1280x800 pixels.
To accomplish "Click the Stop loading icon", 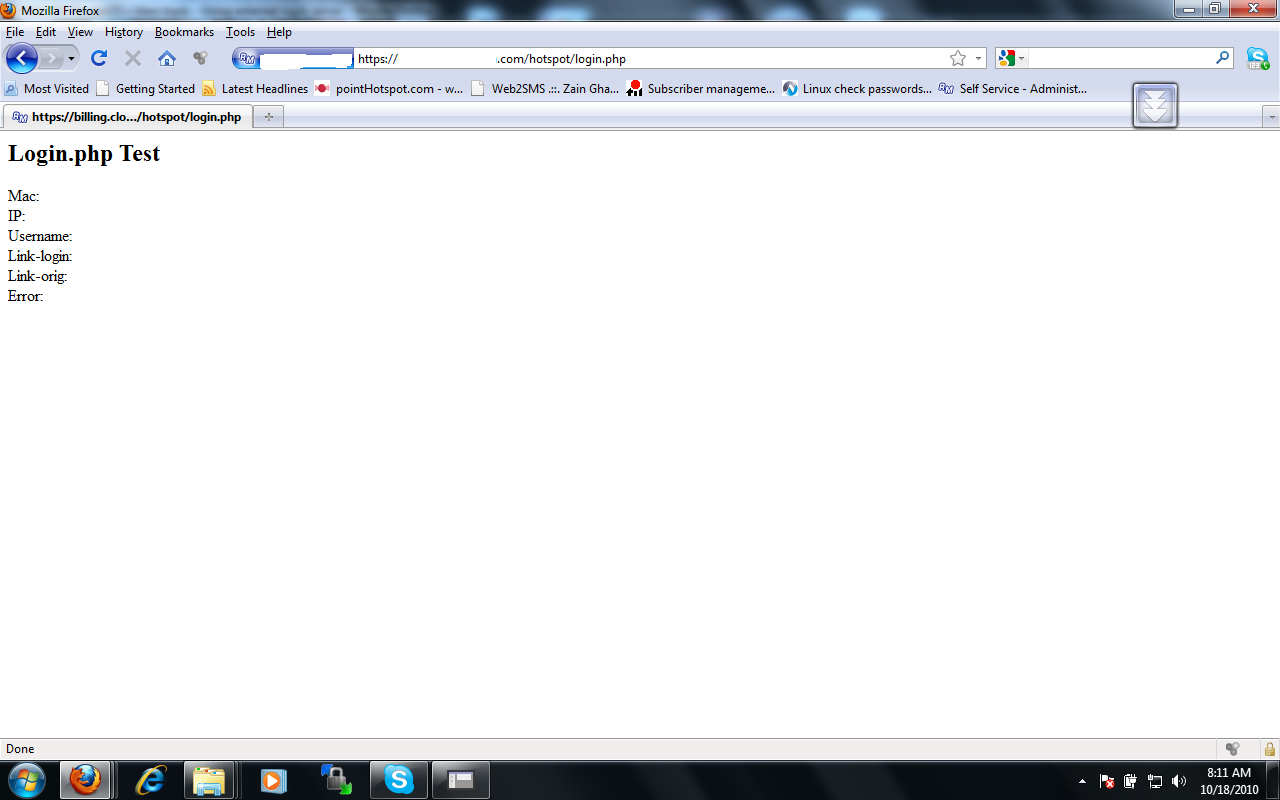I will [132, 58].
